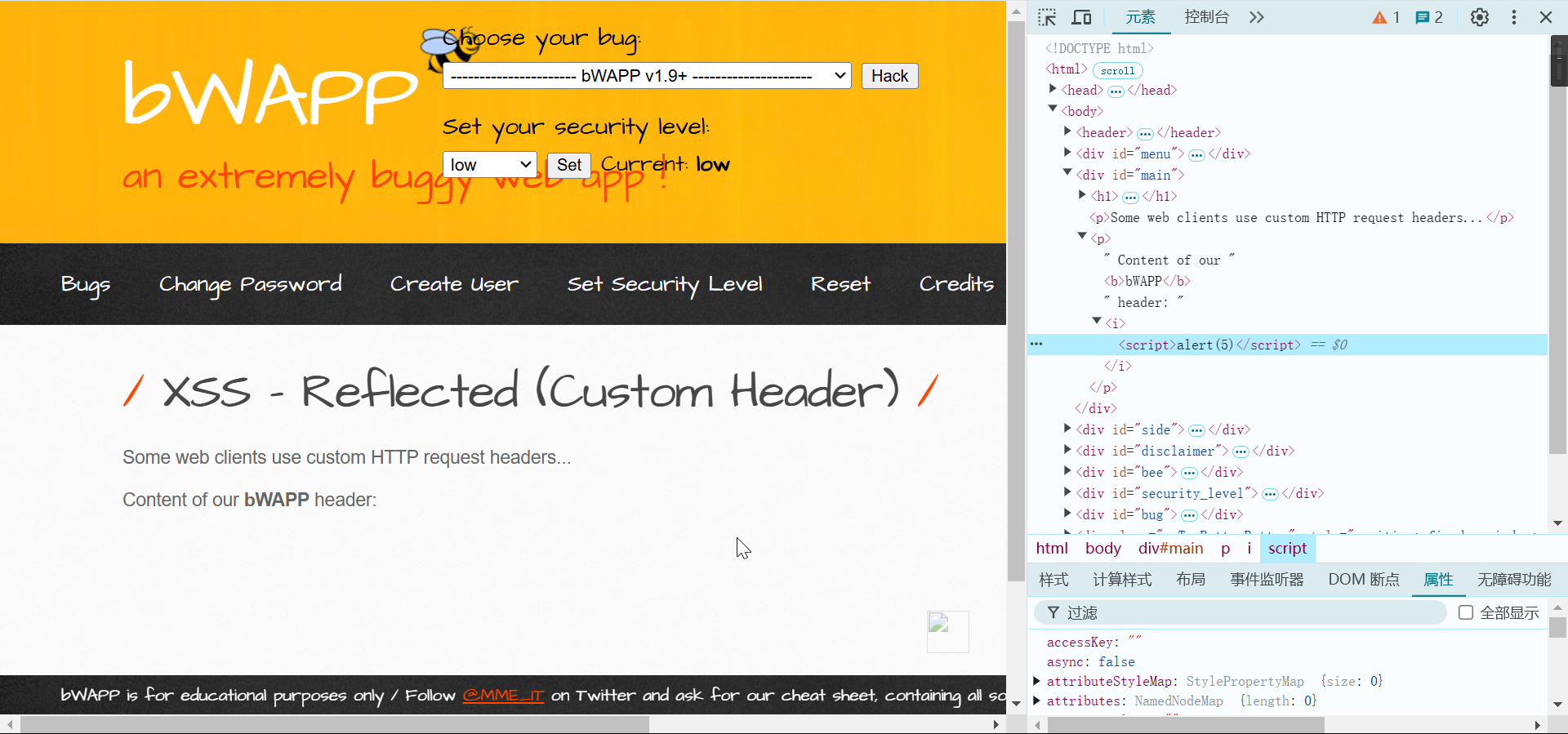Image resolution: width=1568 pixels, height=734 pixels.
Task: Activate the inspect element picker icon
Action: 1047,17
